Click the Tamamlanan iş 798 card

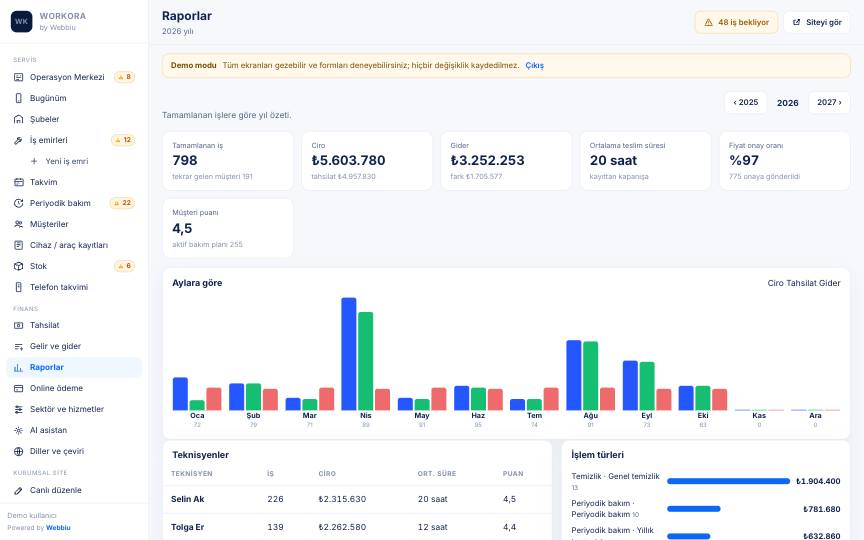[x=228, y=161]
